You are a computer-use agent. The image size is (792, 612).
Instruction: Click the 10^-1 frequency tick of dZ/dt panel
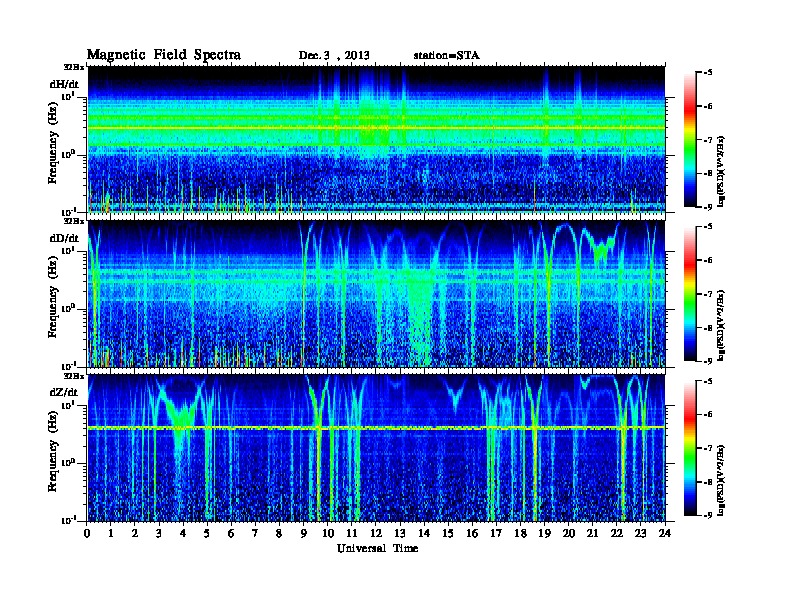coord(68,520)
